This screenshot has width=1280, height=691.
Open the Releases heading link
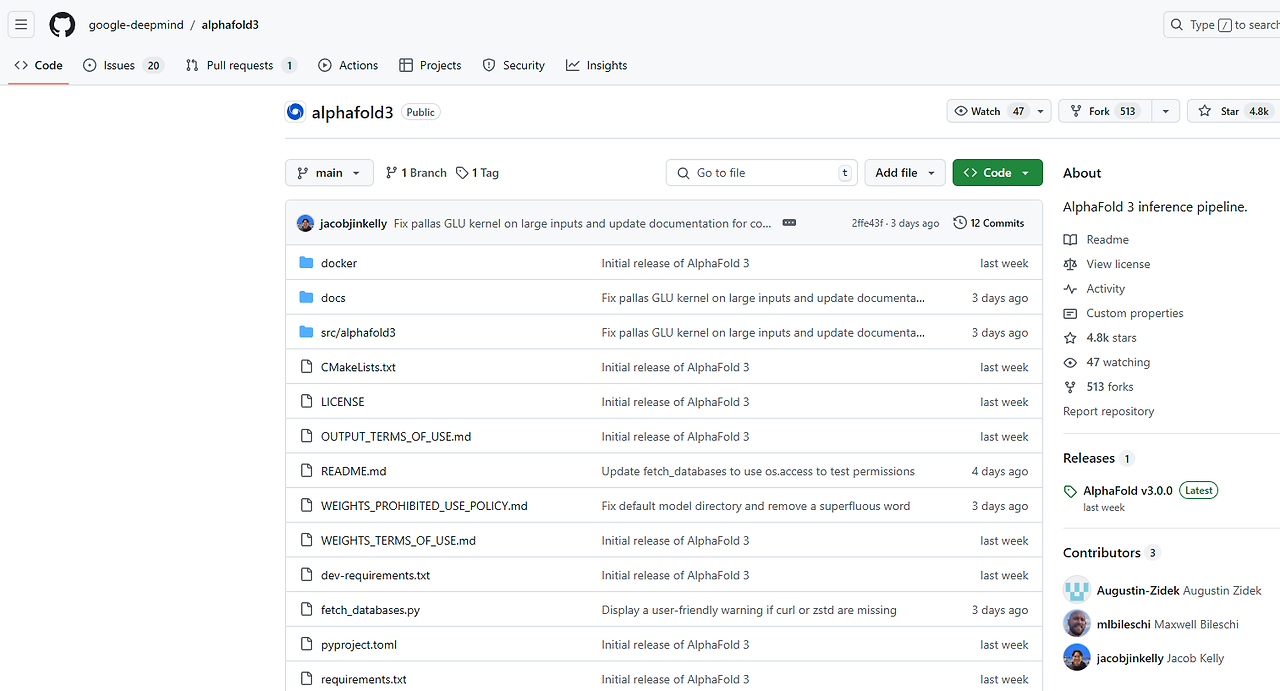[1098, 458]
